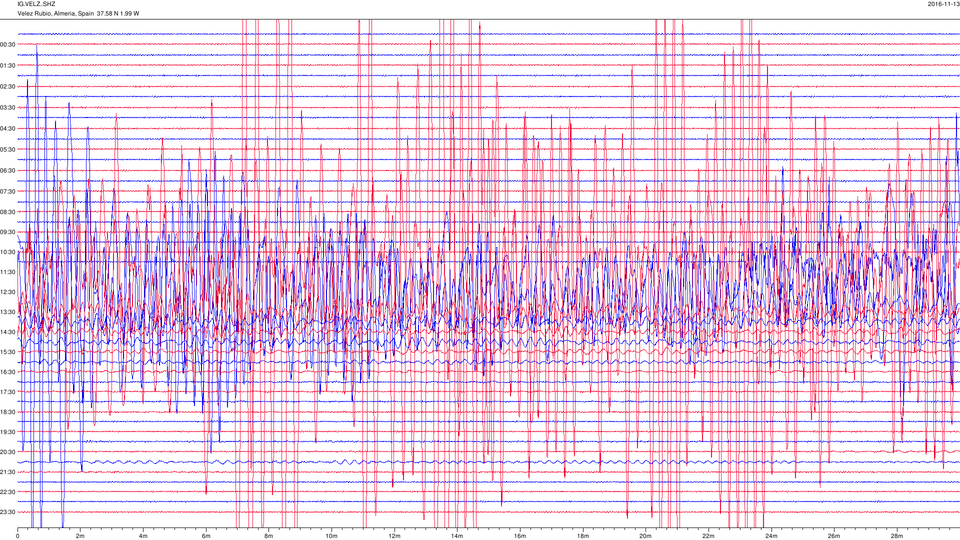This screenshot has height=540, width=960.
Task: Select the 22:30 time label
Action: (x=7, y=492)
